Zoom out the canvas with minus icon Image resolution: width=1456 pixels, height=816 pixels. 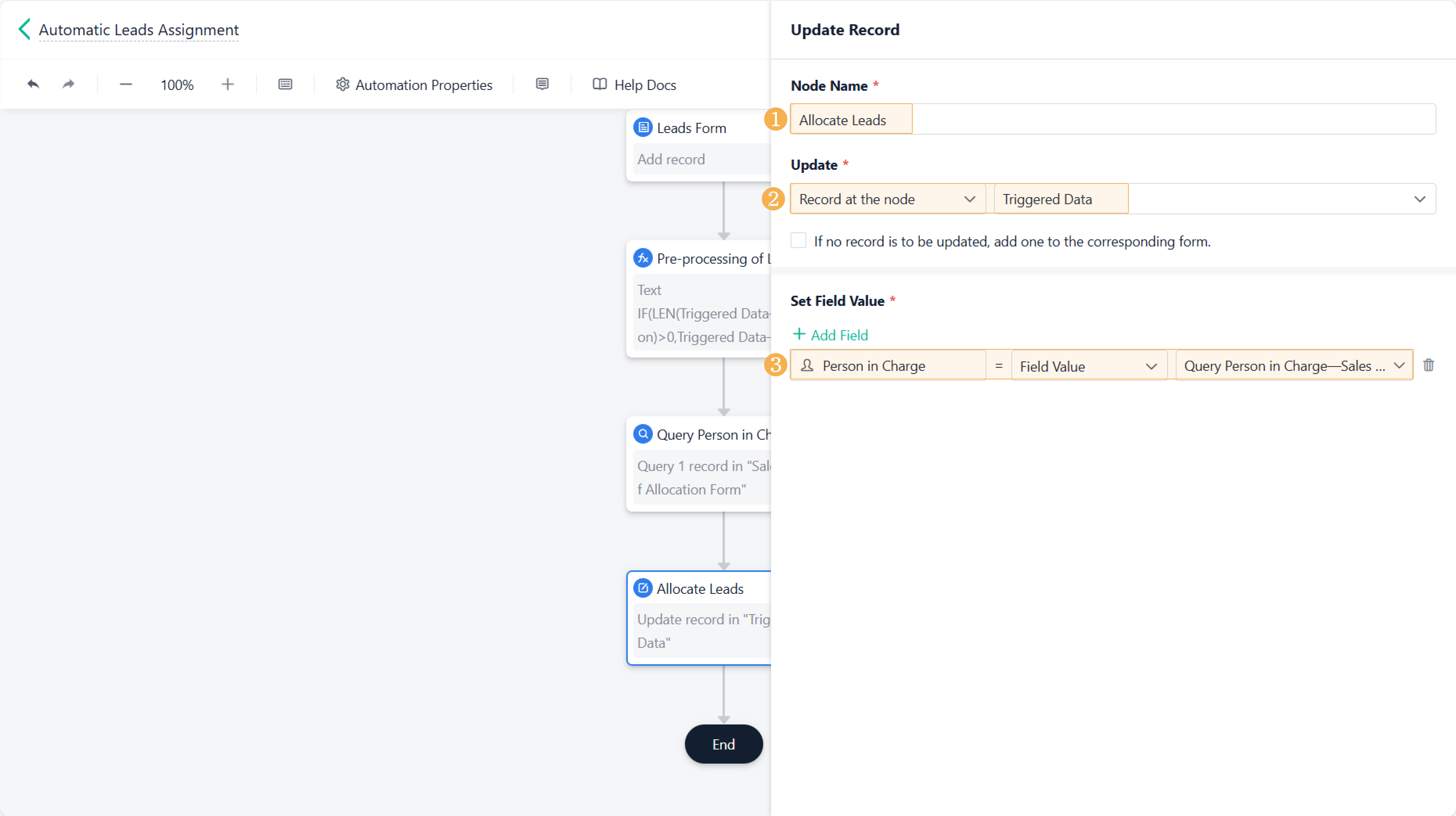click(x=125, y=85)
